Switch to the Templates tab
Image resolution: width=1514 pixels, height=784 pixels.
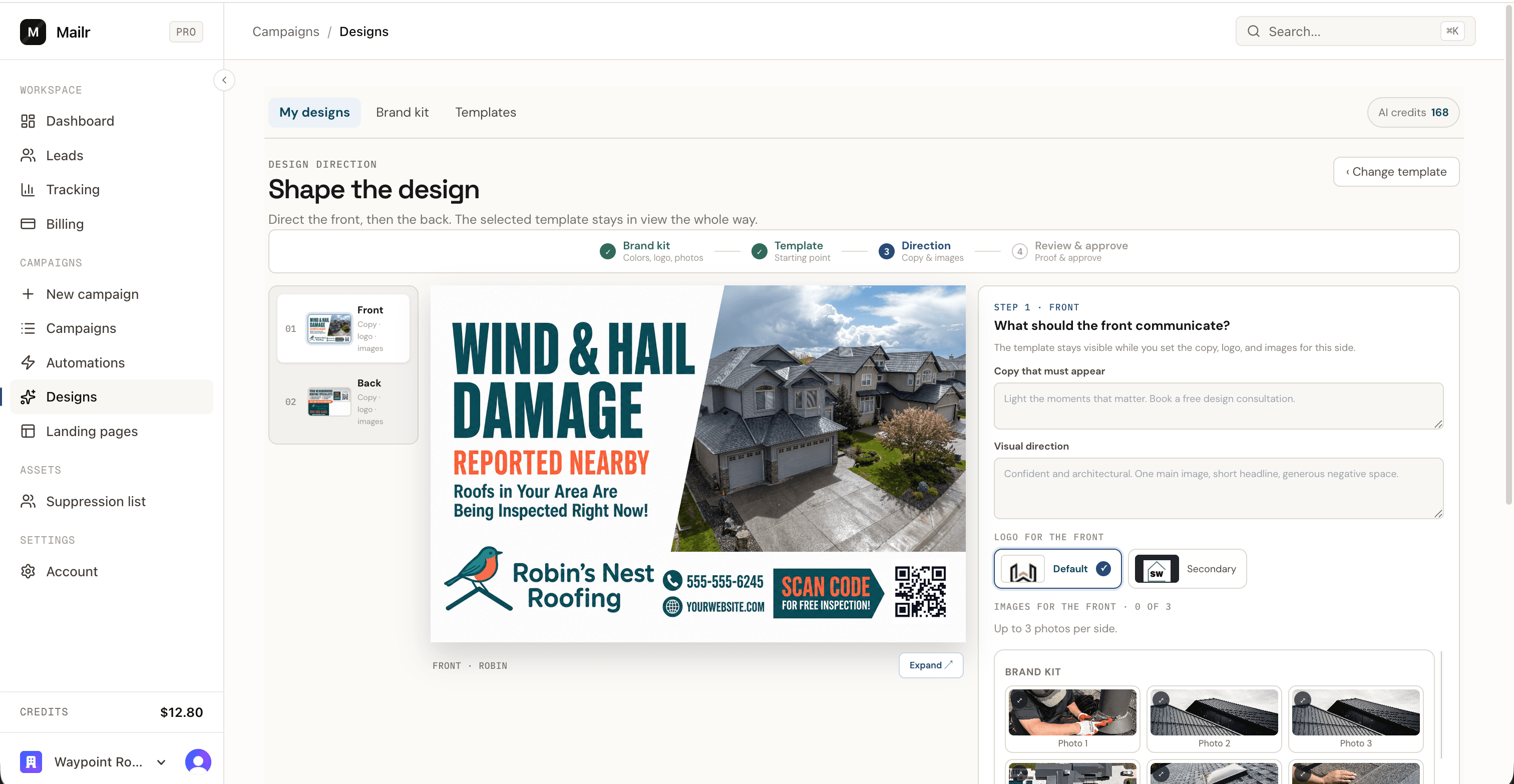pyautogui.click(x=486, y=112)
